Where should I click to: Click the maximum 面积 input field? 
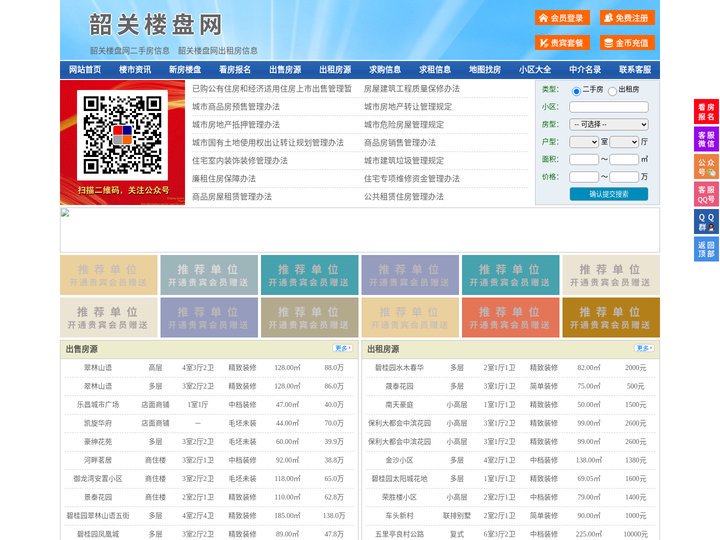(x=624, y=159)
